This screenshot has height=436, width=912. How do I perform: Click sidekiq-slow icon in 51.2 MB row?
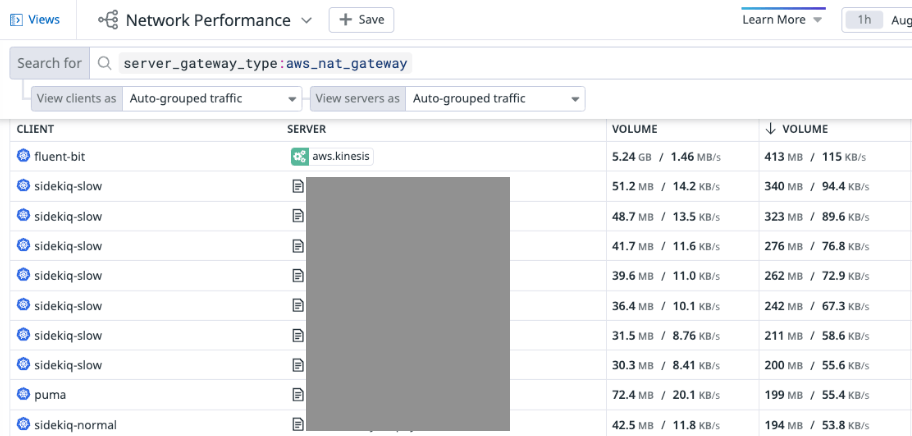(23, 185)
